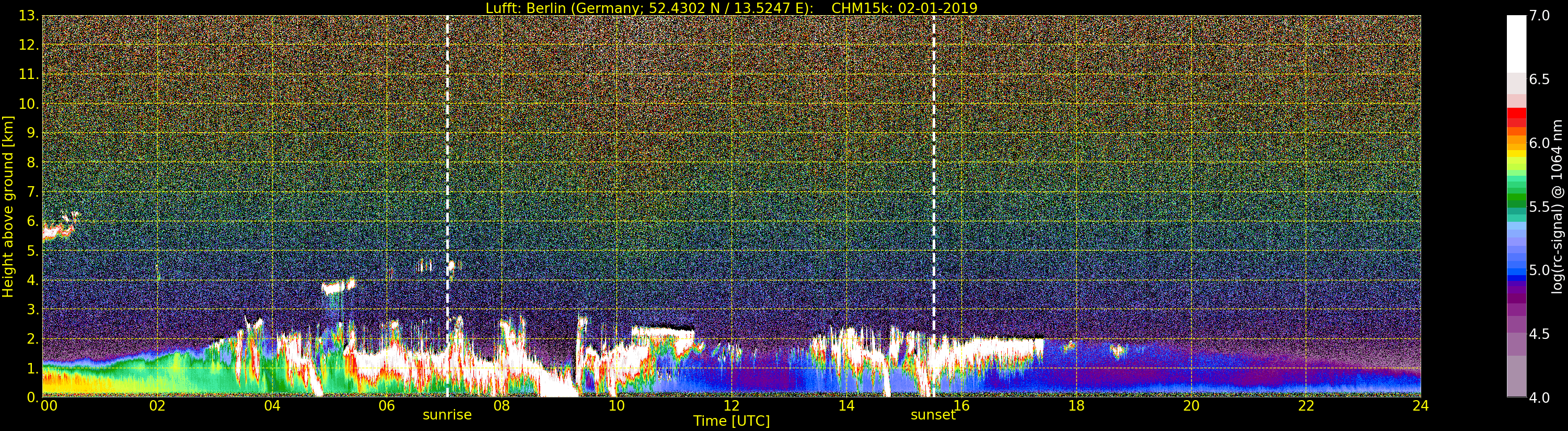Click the "0." height axis tick label
This screenshot has height=431, width=1568.
(x=32, y=397)
